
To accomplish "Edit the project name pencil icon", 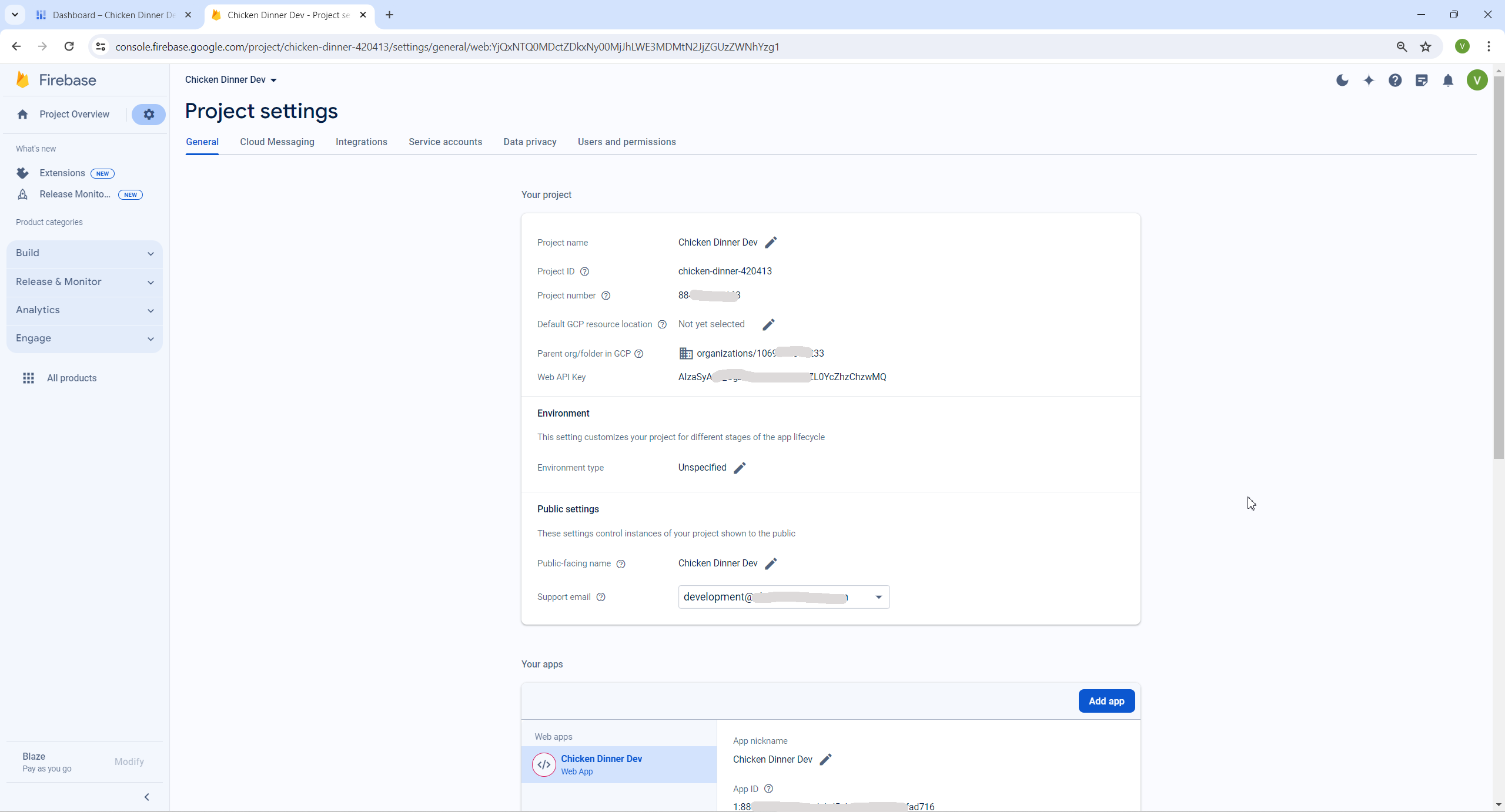I will coord(771,243).
